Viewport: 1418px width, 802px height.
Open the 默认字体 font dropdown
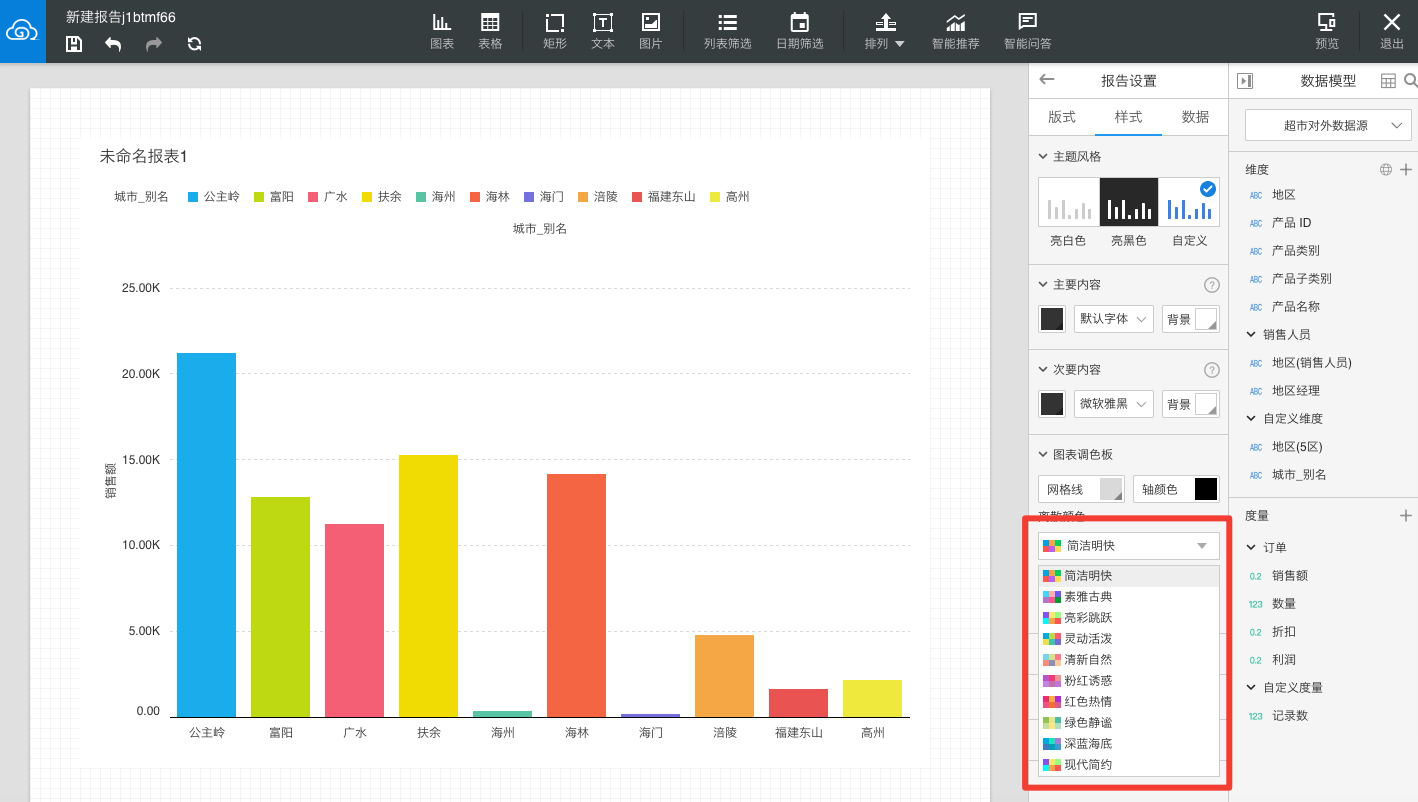pyautogui.click(x=1114, y=319)
